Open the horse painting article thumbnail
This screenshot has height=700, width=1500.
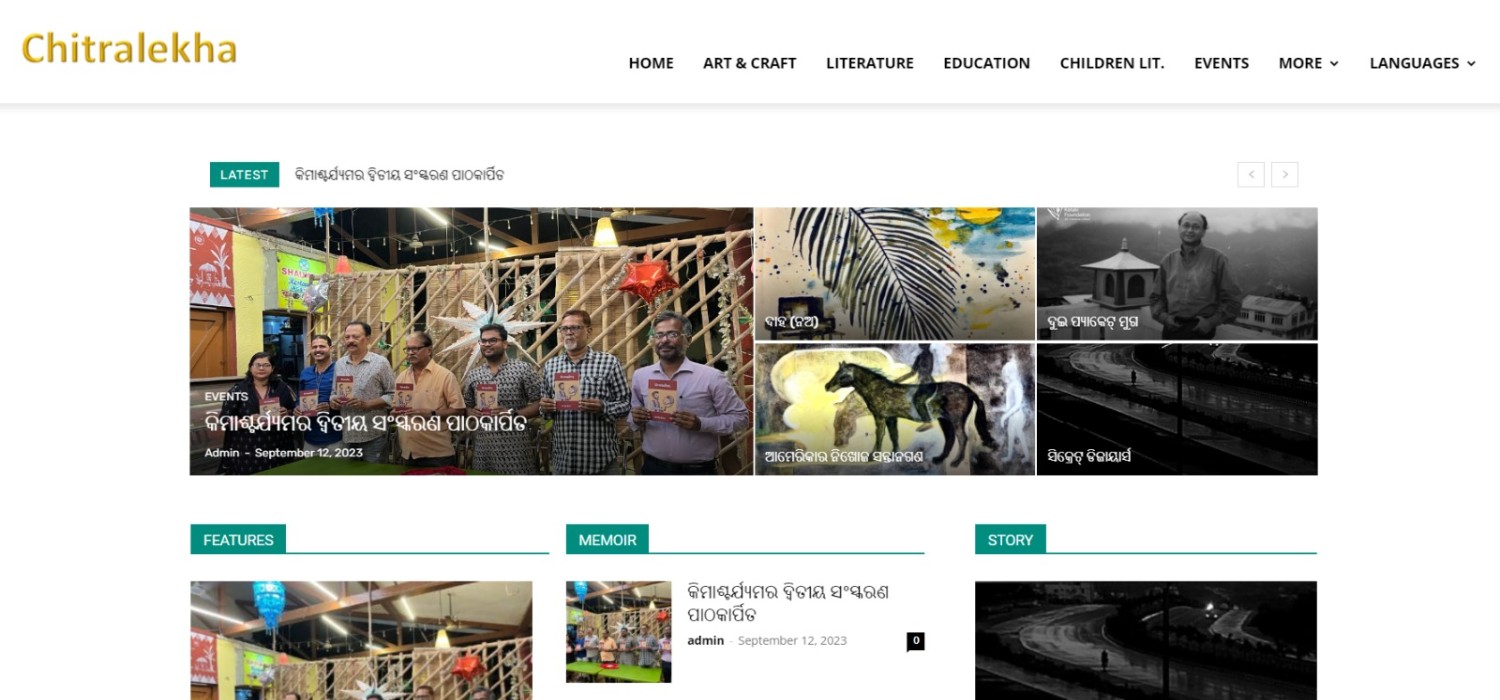click(895, 409)
